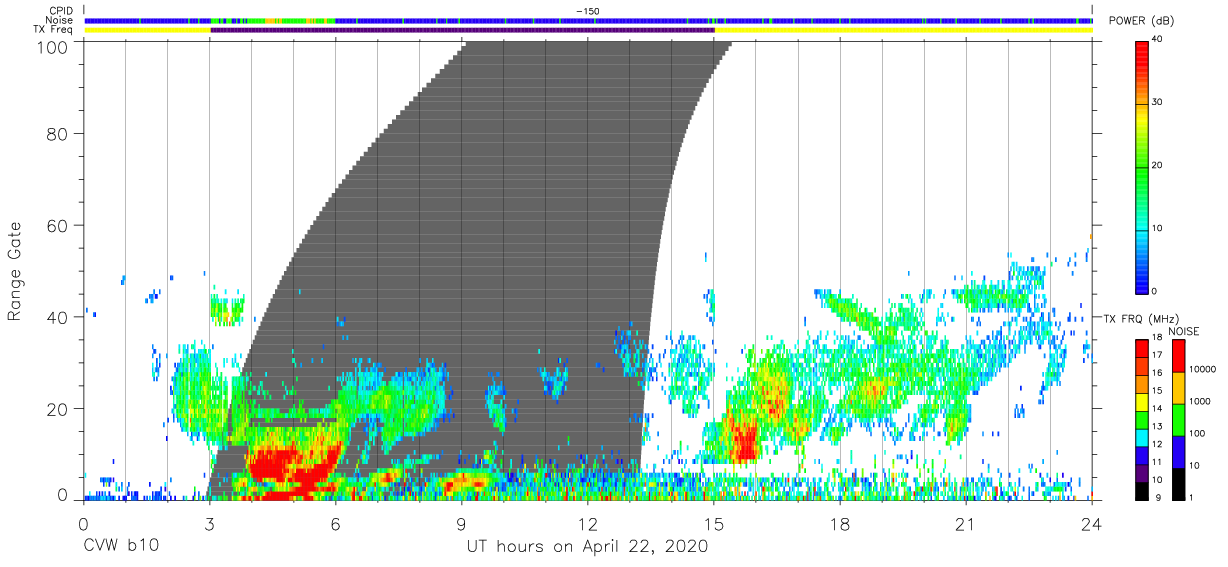
Task: Click x-axis tick label '6'
Action: click(x=335, y=525)
